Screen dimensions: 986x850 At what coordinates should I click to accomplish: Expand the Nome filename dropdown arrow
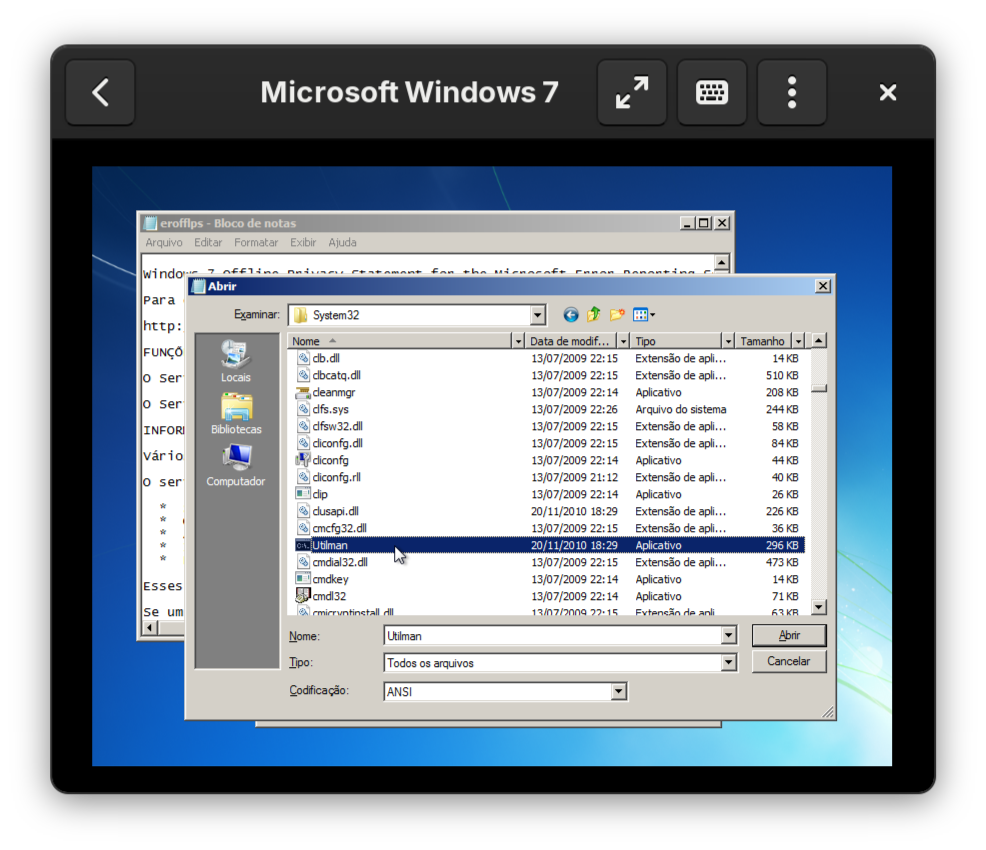729,636
